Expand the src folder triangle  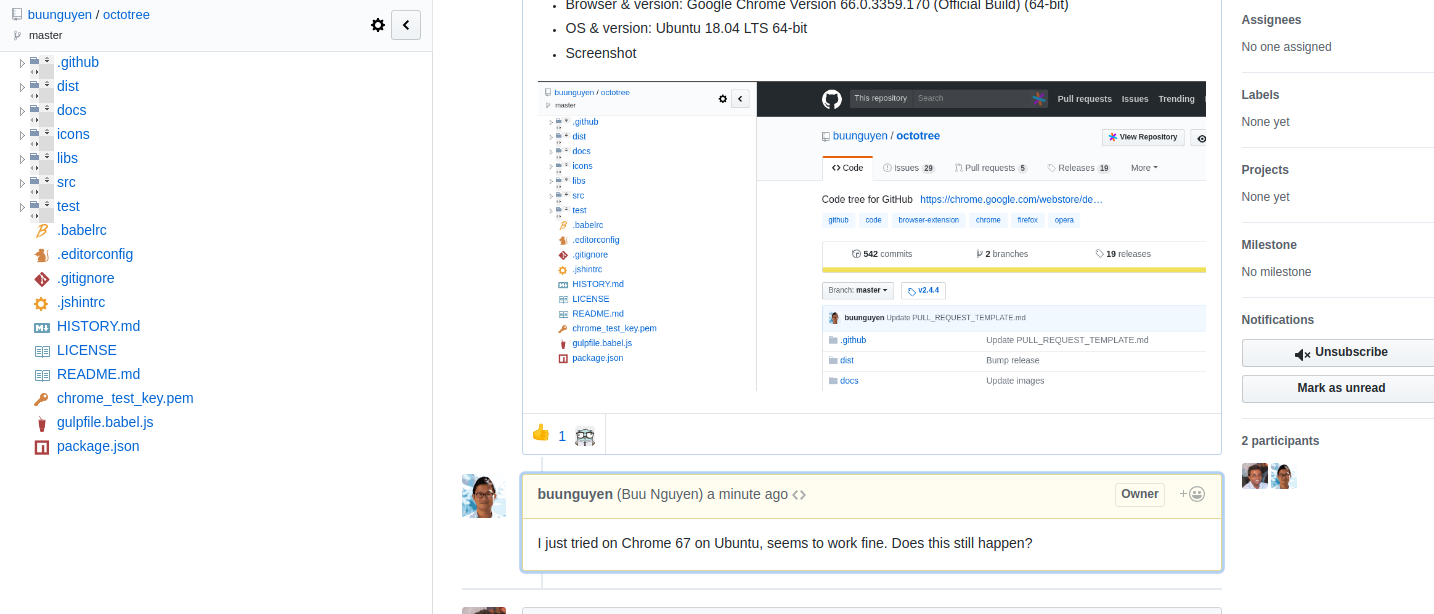[x=23, y=183]
